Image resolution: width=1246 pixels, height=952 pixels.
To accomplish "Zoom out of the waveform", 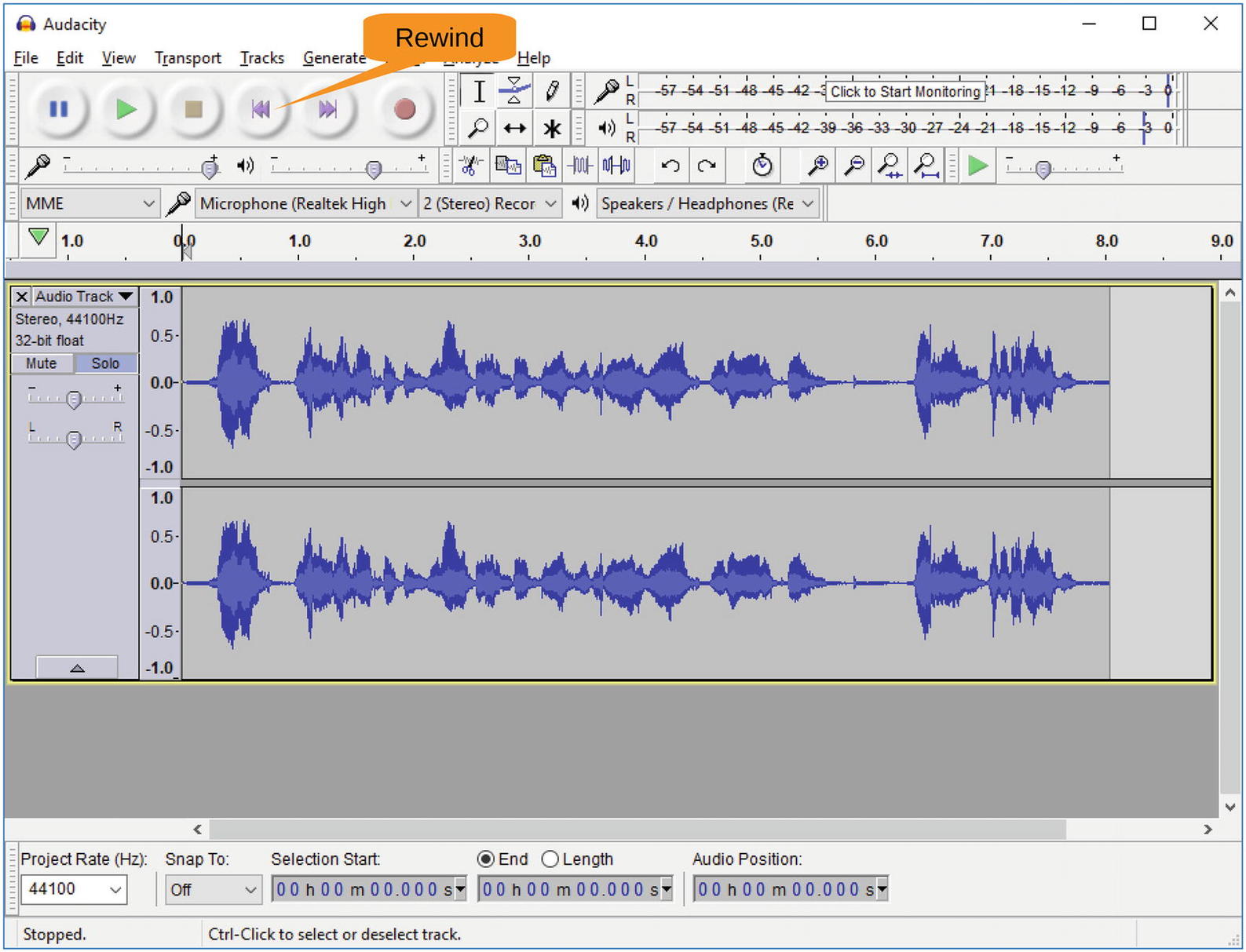I will [x=853, y=166].
